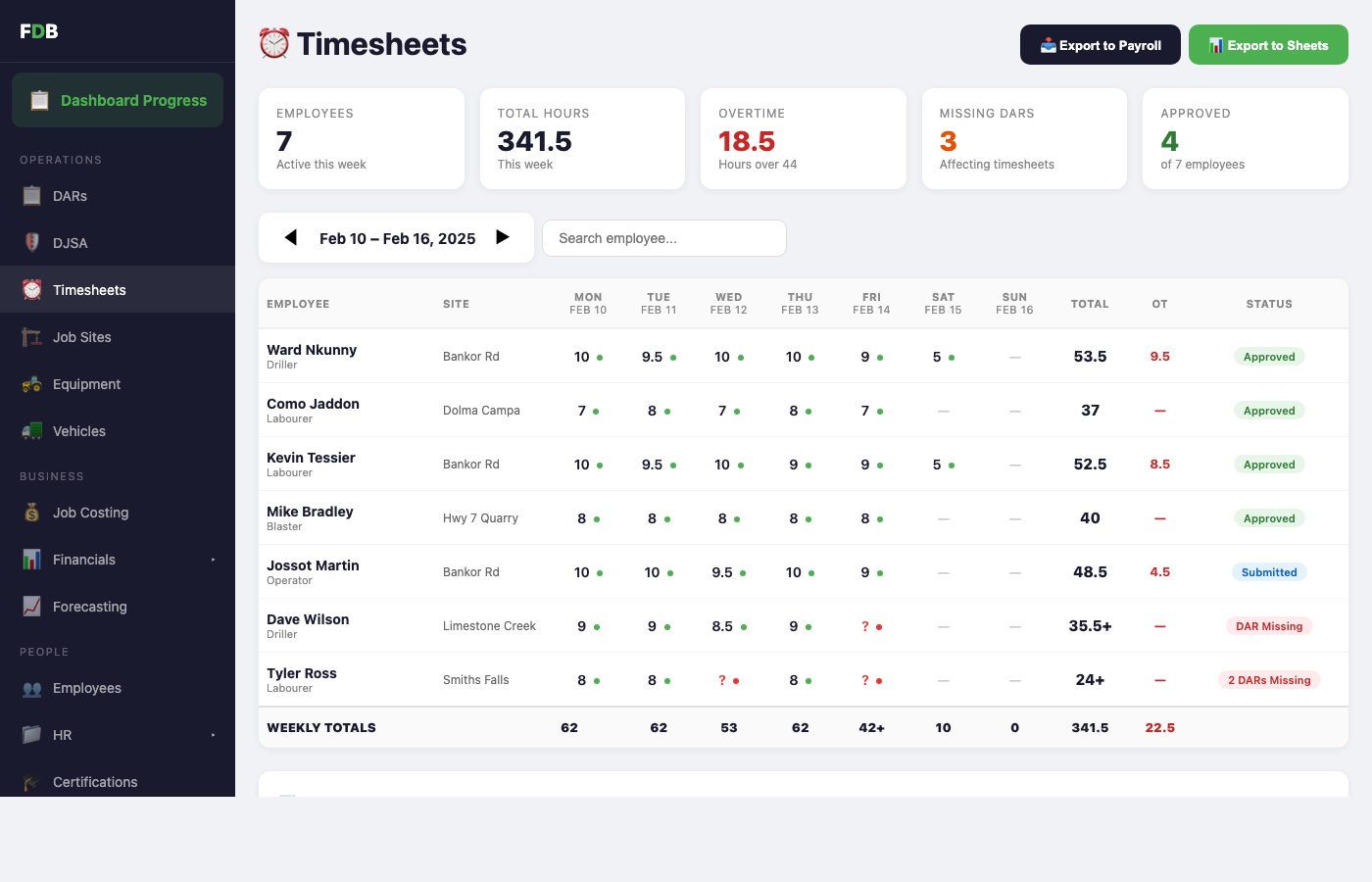
Task: Click Jossot Martin's Submitted status badge
Action: click(1269, 572)
